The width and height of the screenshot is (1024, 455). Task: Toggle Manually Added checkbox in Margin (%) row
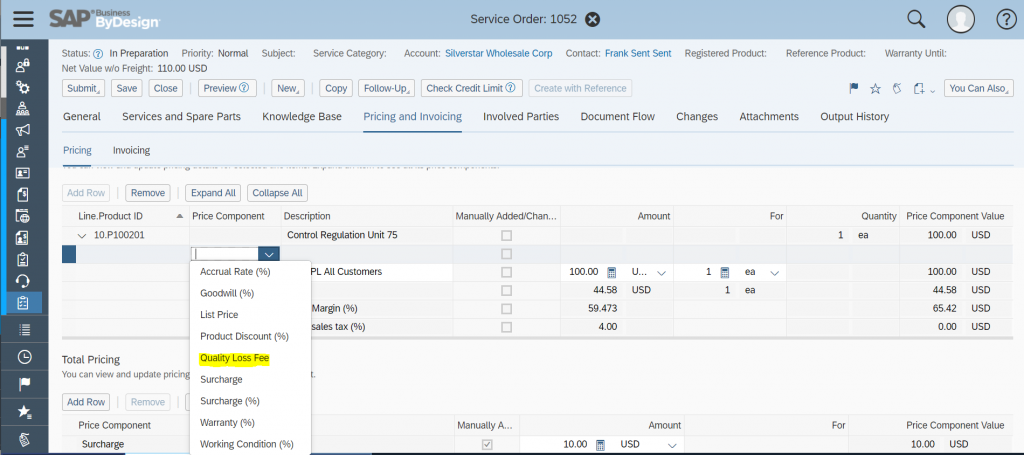(506, 309)
